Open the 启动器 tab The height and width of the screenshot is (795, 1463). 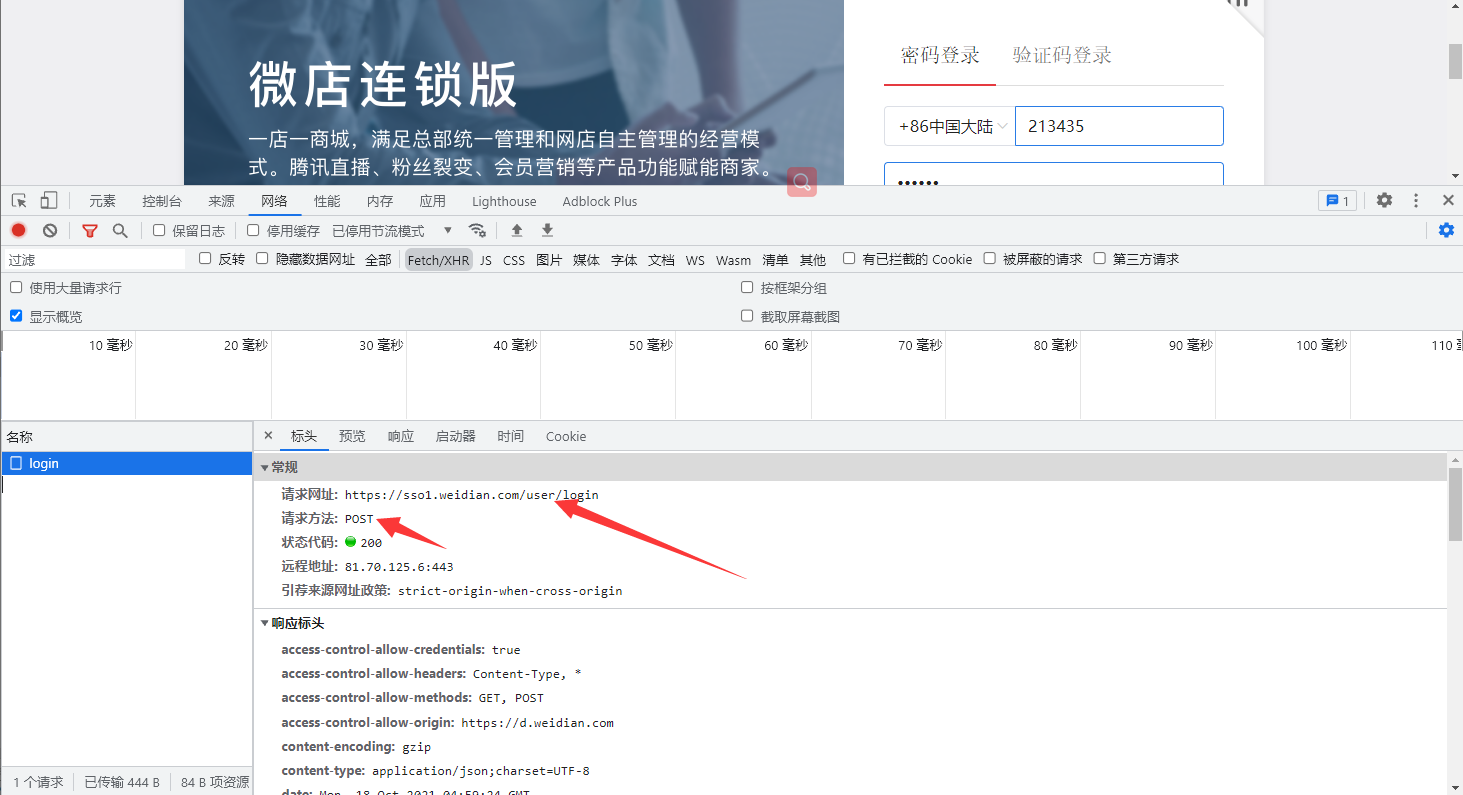(455, 436)
